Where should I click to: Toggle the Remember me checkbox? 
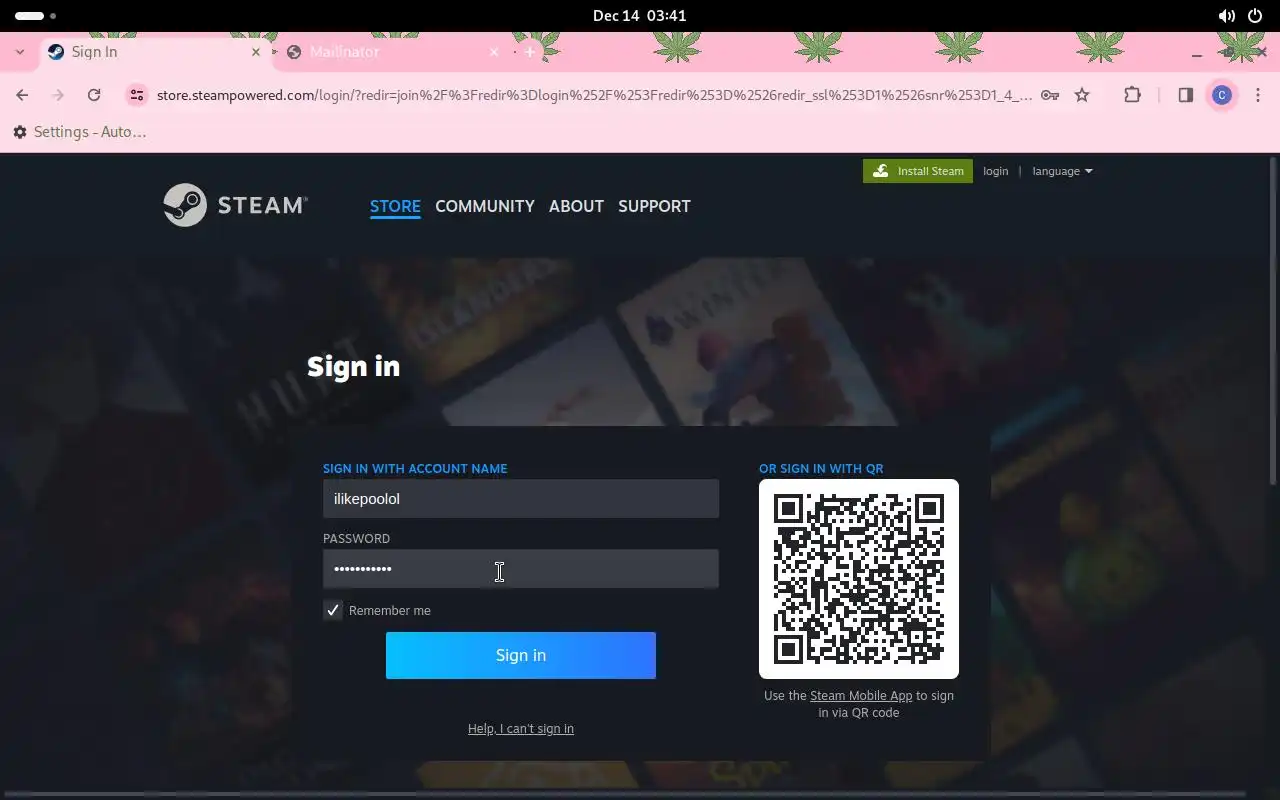333,610
